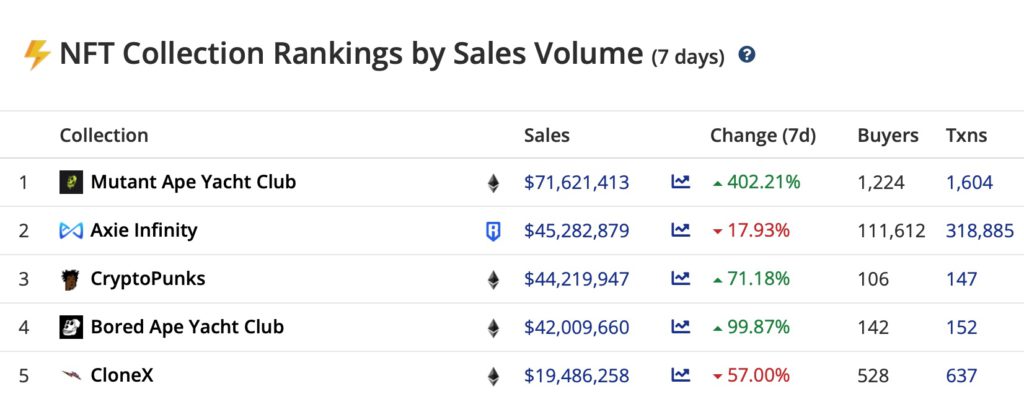
Task: Open Axie Infinity sales chart icon
Action: click(680, 231)
